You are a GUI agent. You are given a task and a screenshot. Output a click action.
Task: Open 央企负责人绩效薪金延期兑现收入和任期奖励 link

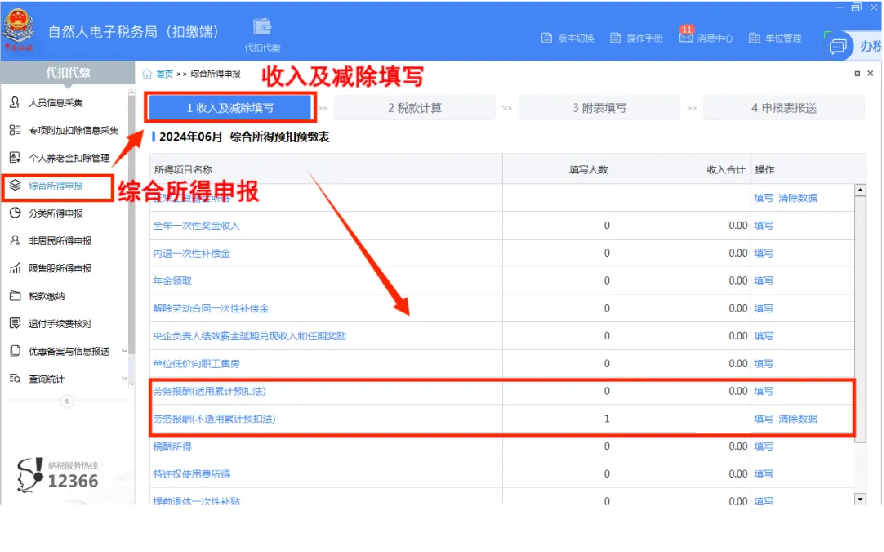tap(249, 335)
